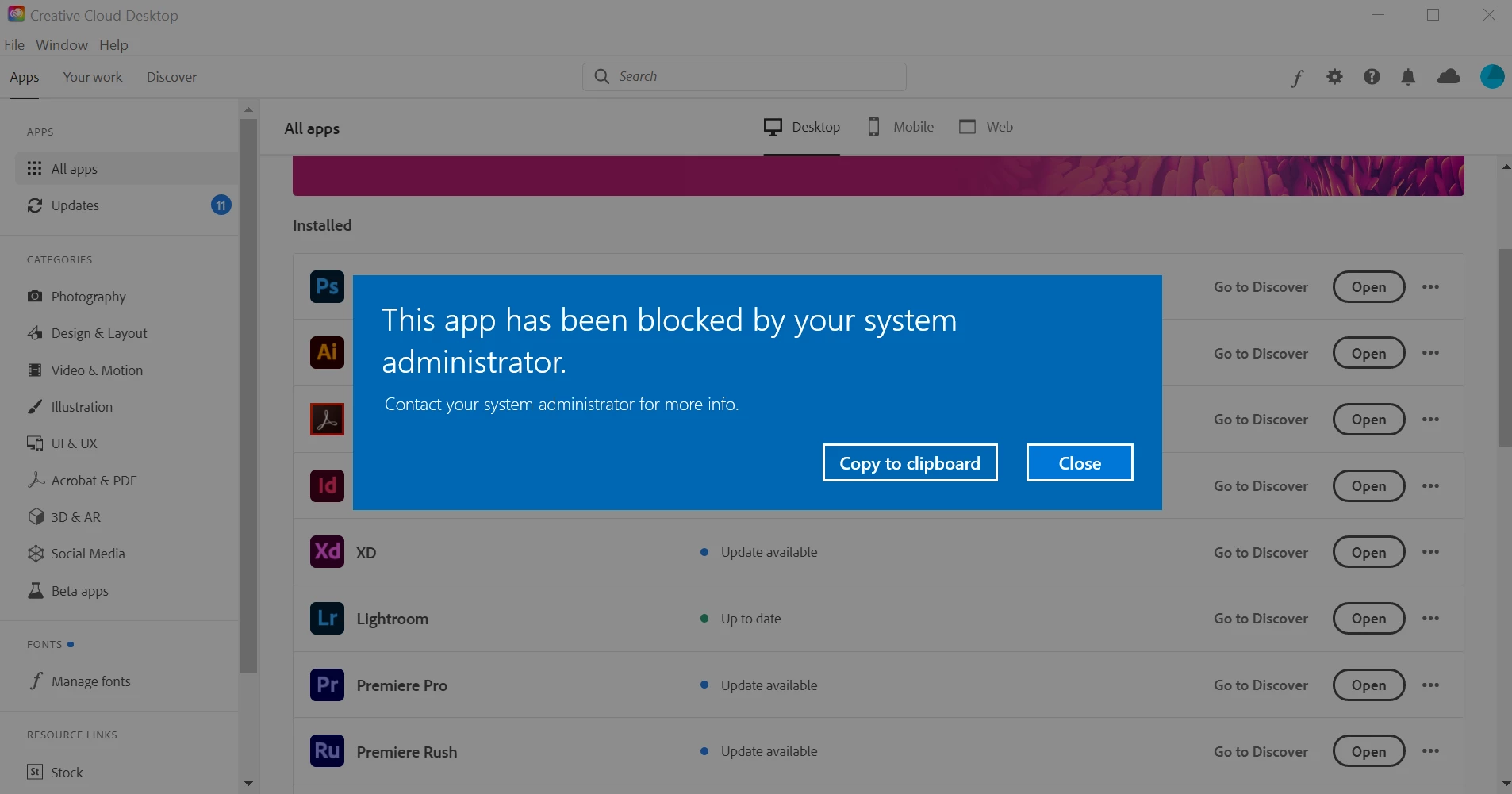Click the sidebar scroll down arrow

(248, 784)
